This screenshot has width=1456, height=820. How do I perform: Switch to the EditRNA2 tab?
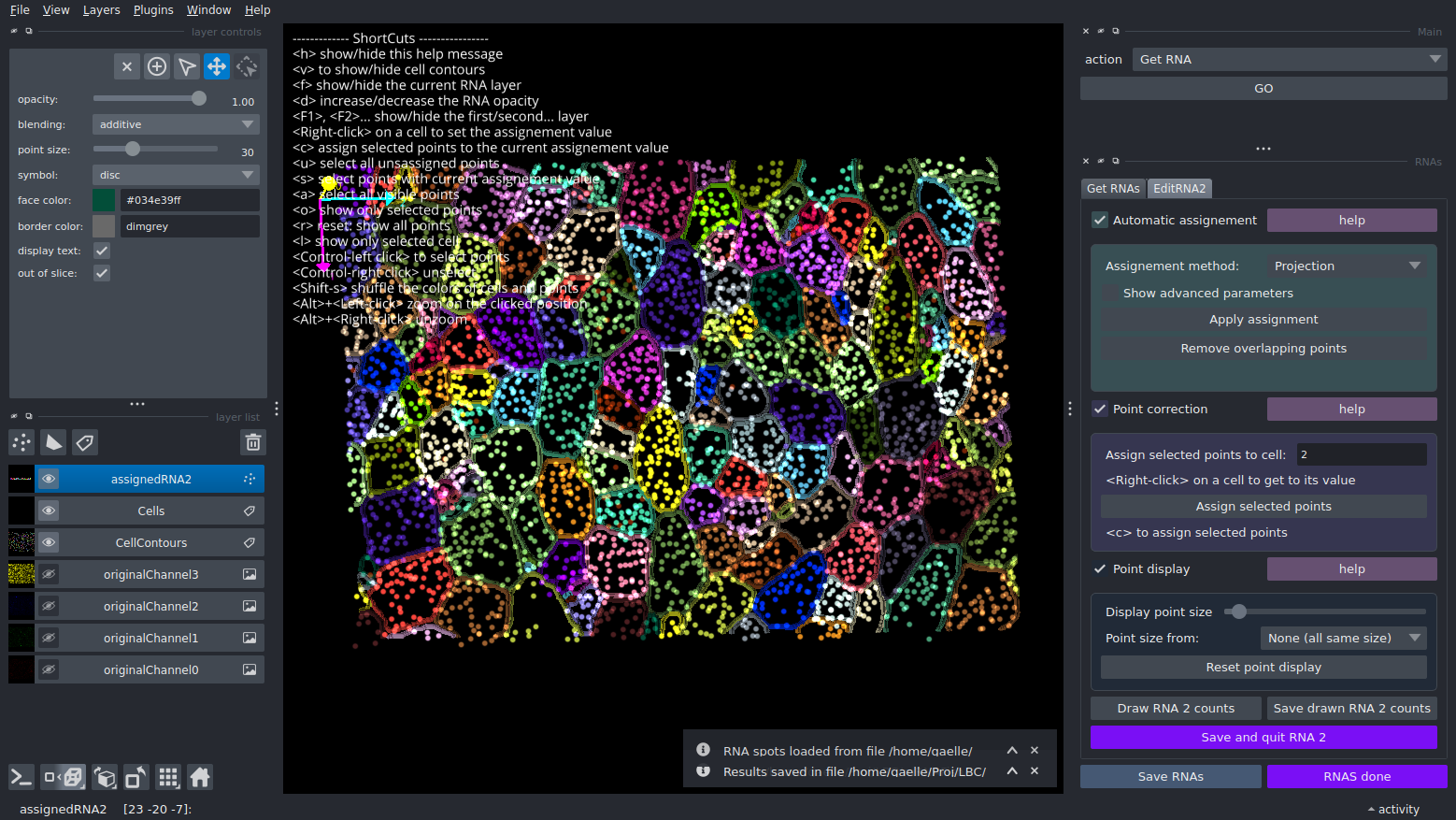pos(1179,188)
